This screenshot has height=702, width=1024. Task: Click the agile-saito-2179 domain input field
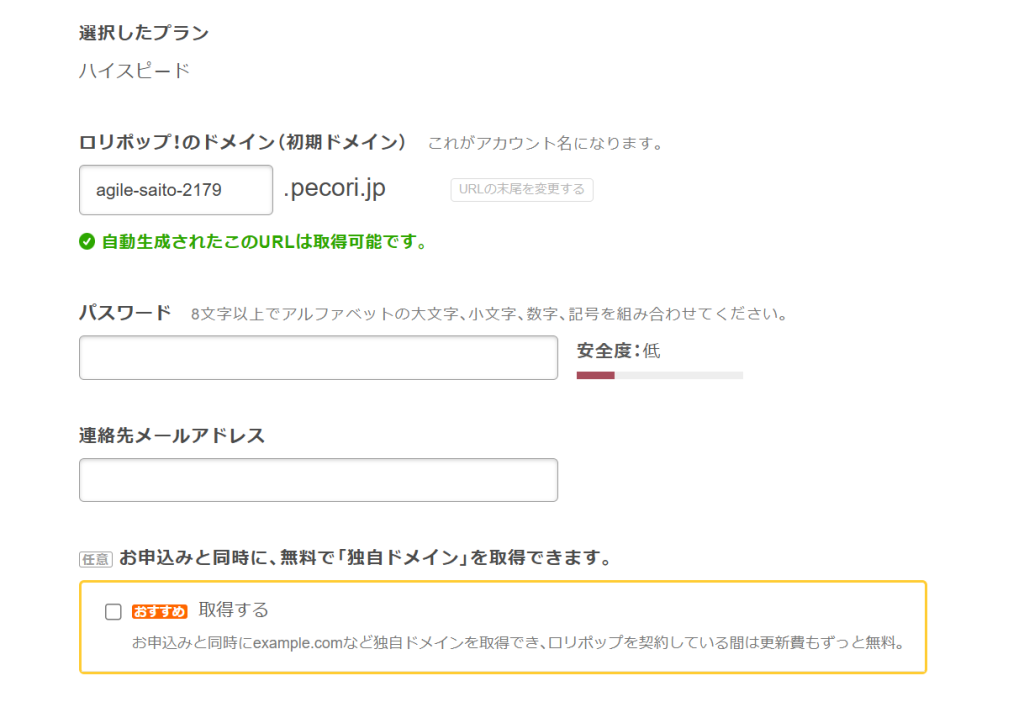coord(175,190)
